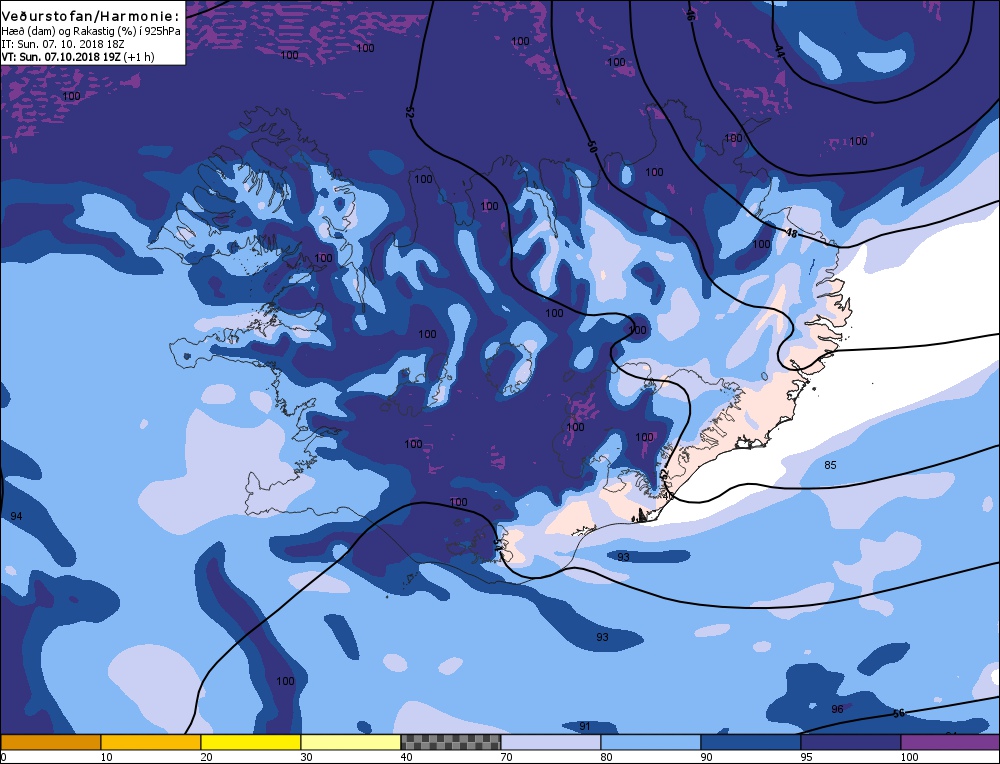The height and width of the screenshot is (764, 1000).
Task: Click the purple above-100 legend swatch
Action: click(950, 742)
